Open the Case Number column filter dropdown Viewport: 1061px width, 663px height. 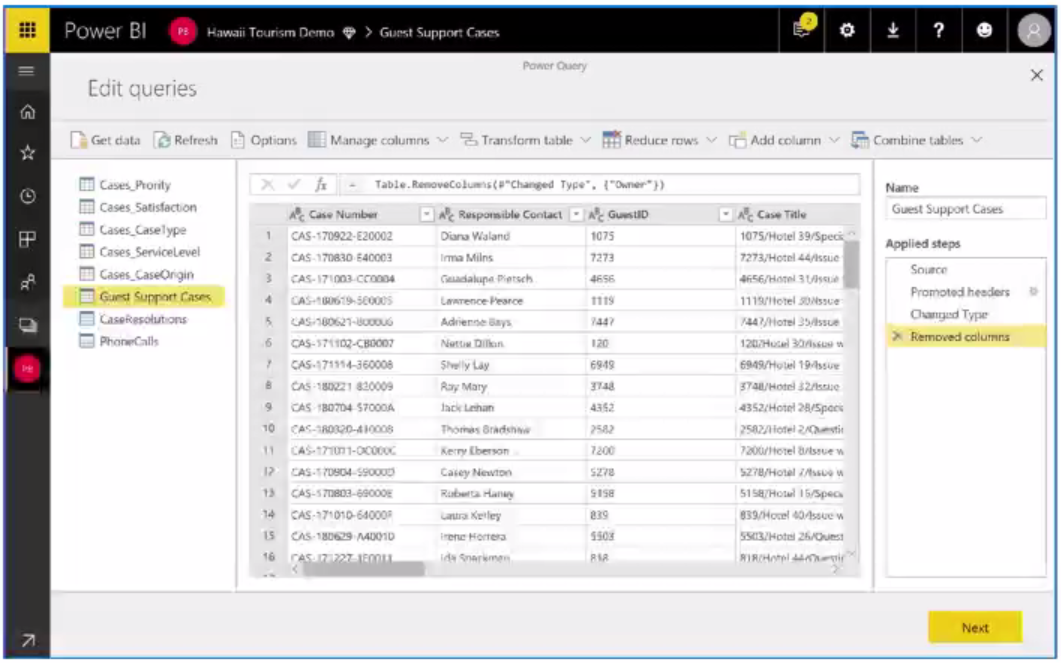click(x=426, y=214)
